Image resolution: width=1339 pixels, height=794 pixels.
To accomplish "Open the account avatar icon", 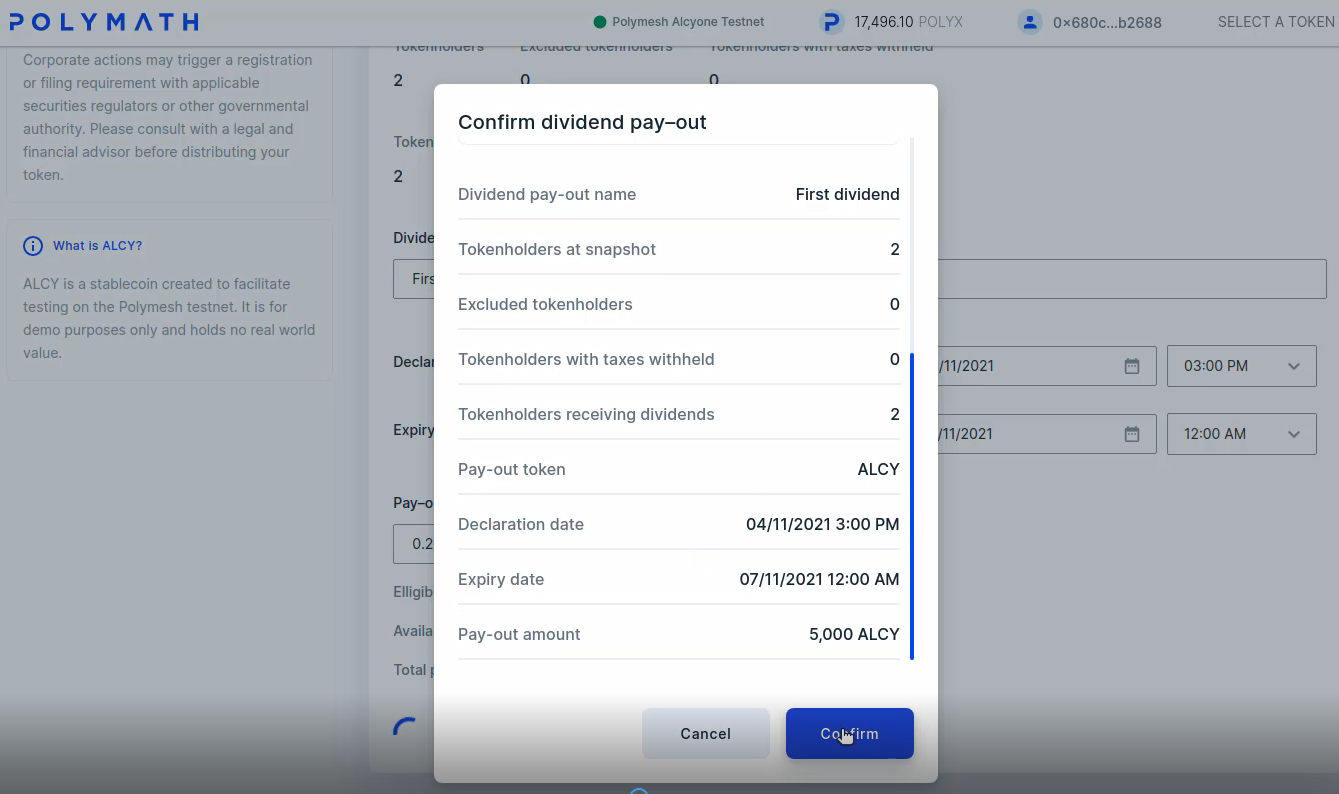I will coord(1030,22).
